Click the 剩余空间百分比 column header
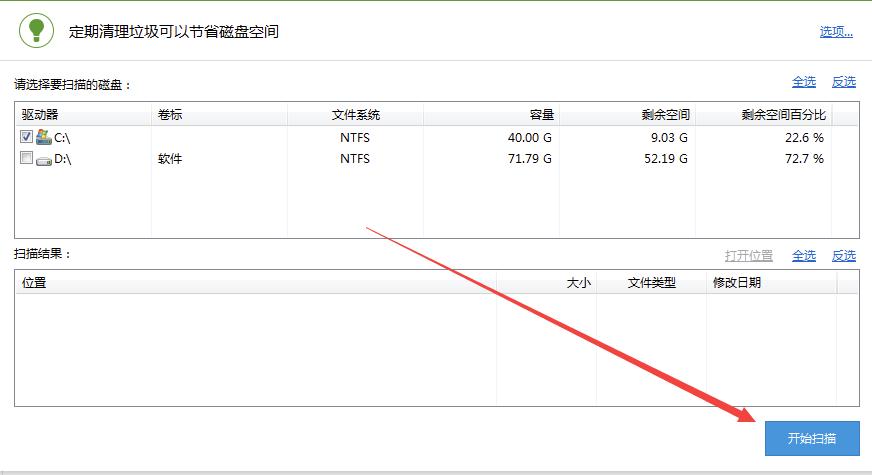This screenshot has width=872, height=475. click(x=764, y=115)
